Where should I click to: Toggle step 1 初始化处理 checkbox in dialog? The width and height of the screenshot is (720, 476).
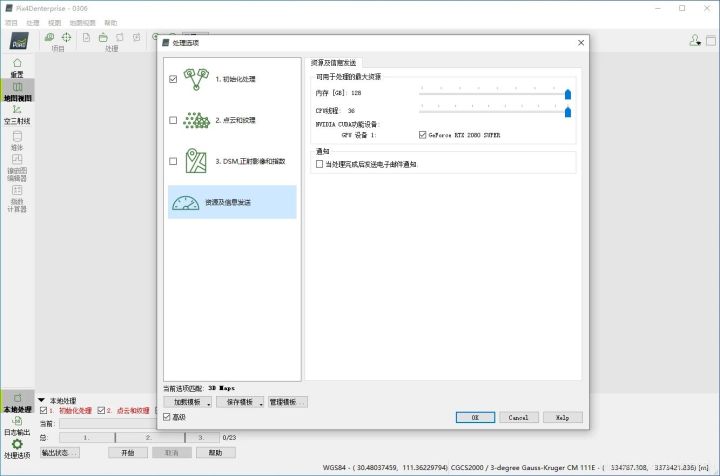click(173, 79)
